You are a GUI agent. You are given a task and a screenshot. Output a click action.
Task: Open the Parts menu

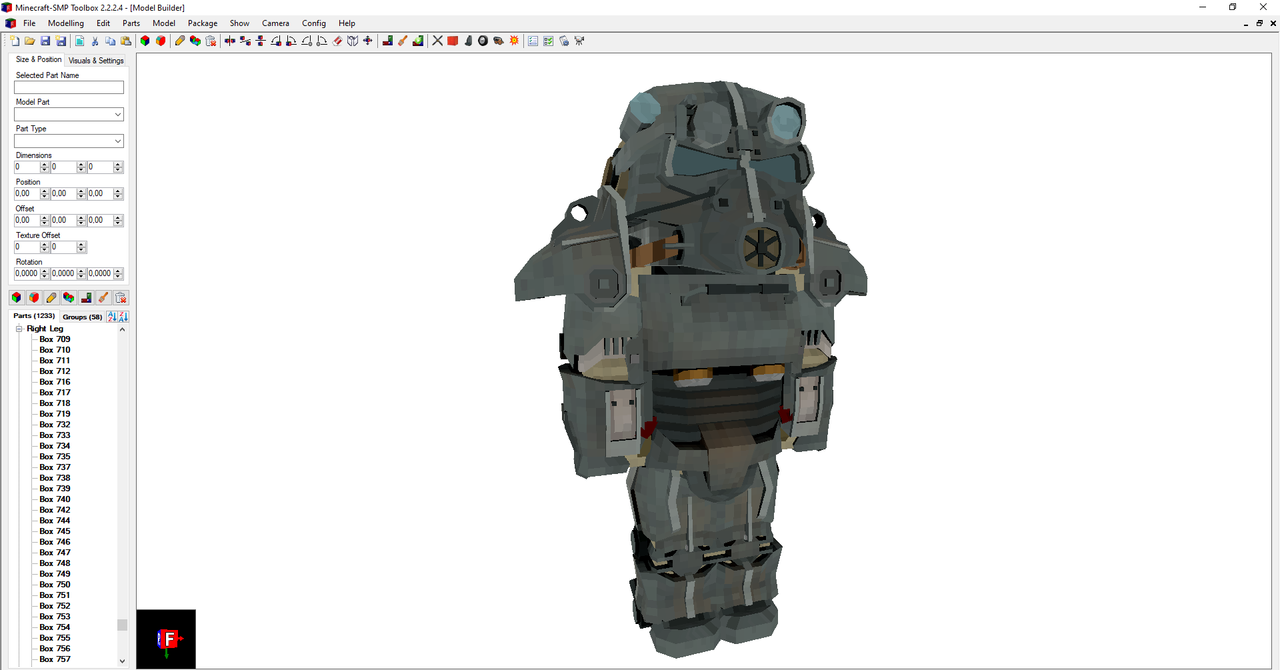point(131,23)
